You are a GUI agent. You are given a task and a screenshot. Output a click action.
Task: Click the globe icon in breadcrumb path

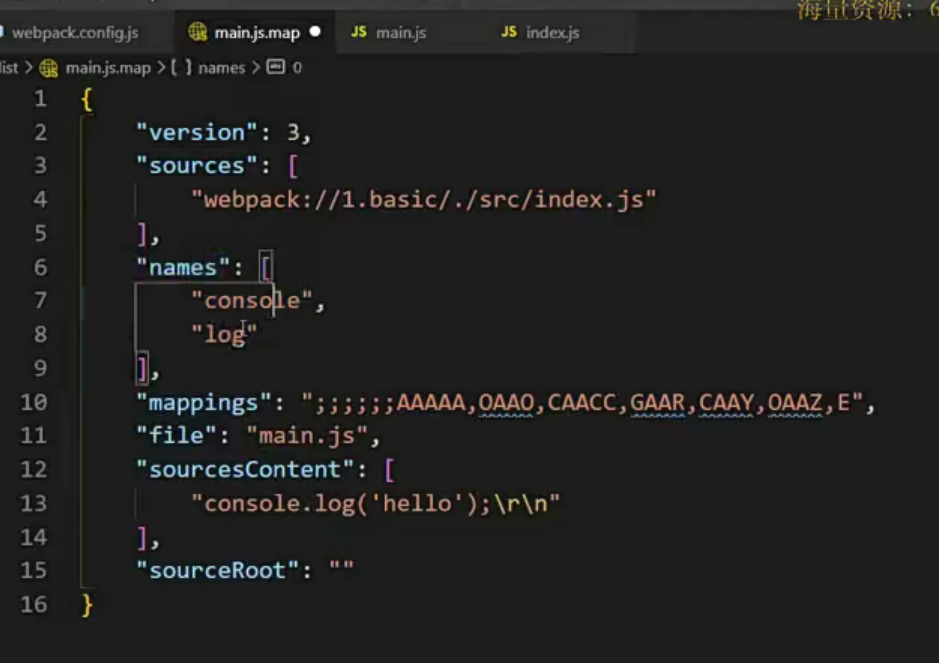[49, 68]
